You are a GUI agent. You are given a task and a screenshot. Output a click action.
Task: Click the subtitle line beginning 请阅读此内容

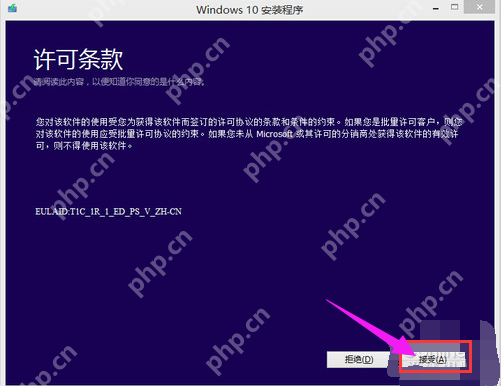(x=119, y=82)
